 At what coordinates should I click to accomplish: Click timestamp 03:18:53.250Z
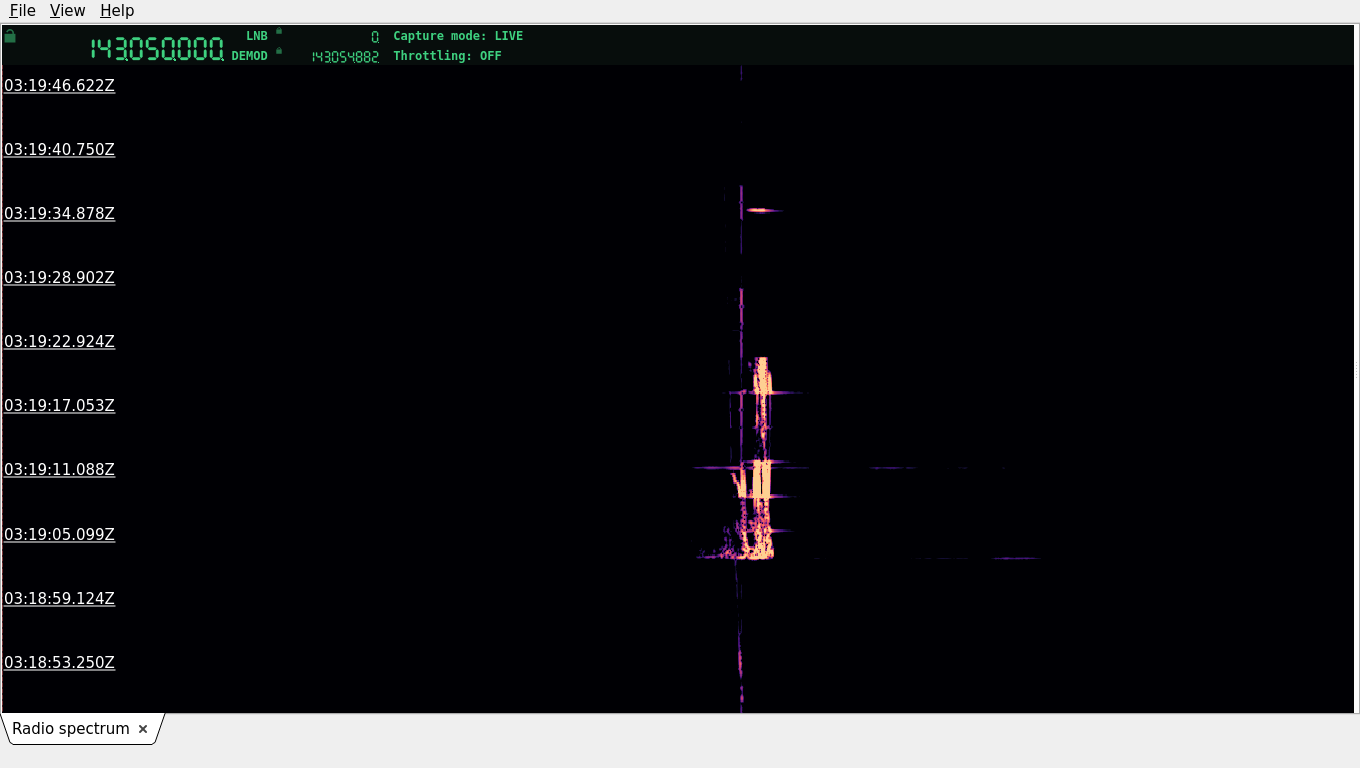(x=60, y=663)
